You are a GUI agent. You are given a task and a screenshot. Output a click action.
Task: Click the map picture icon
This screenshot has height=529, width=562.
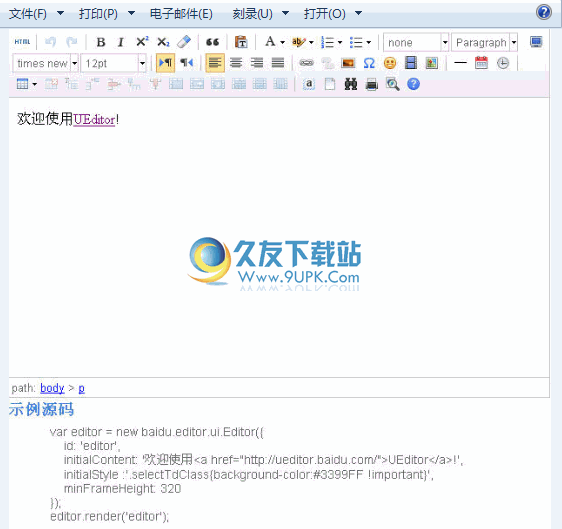tap(432, 63)
